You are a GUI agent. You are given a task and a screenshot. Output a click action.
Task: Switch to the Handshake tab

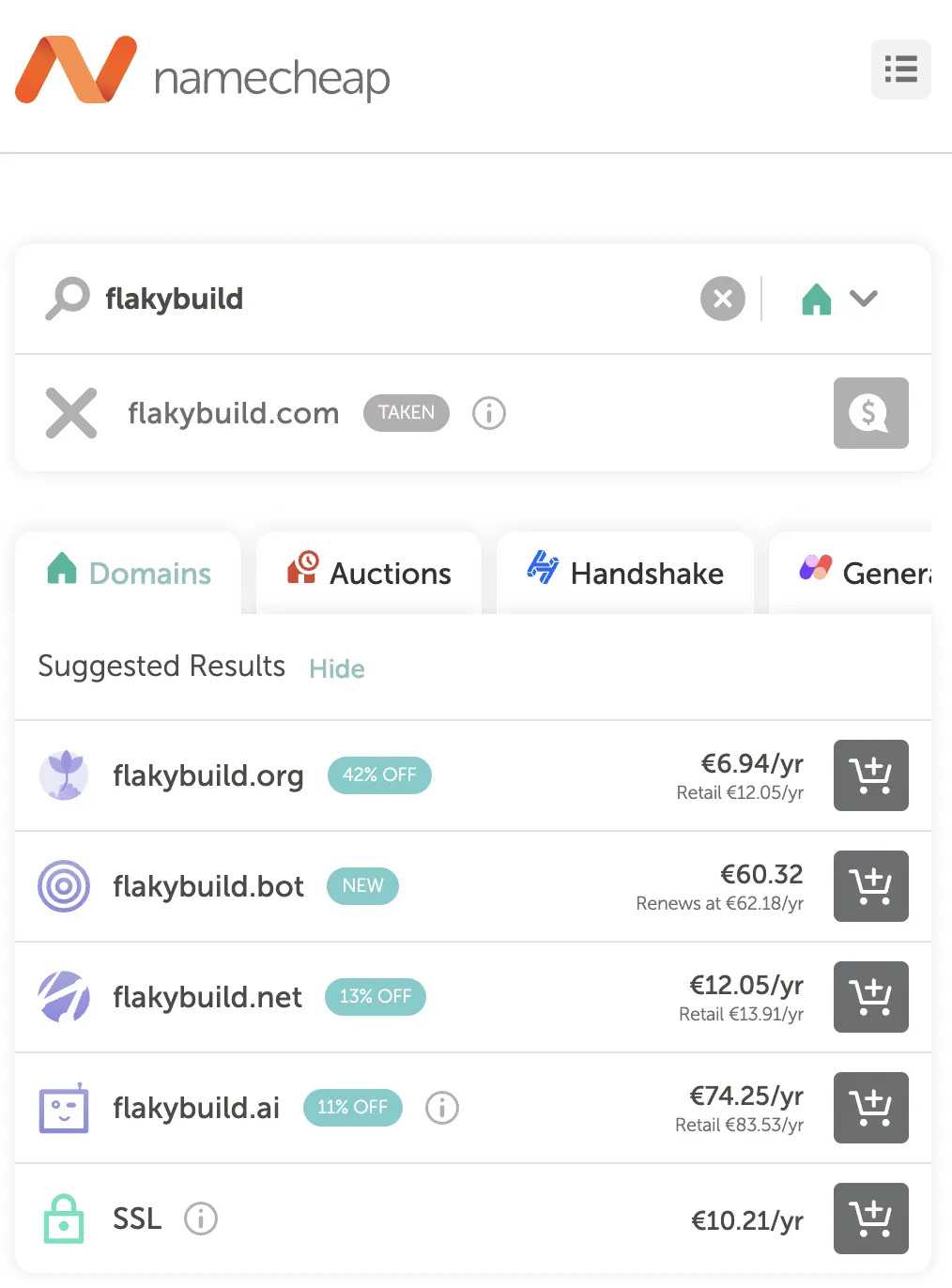[x=624, y=573]
